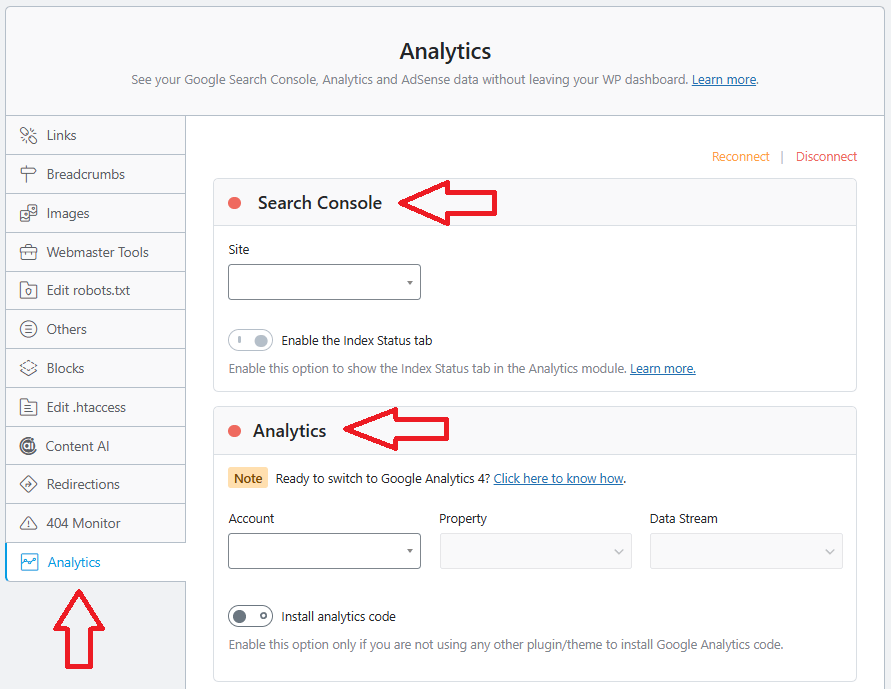Switch to the Edit .htaccess tab
Screen dimensions: 891x689
tap(86, 407)
